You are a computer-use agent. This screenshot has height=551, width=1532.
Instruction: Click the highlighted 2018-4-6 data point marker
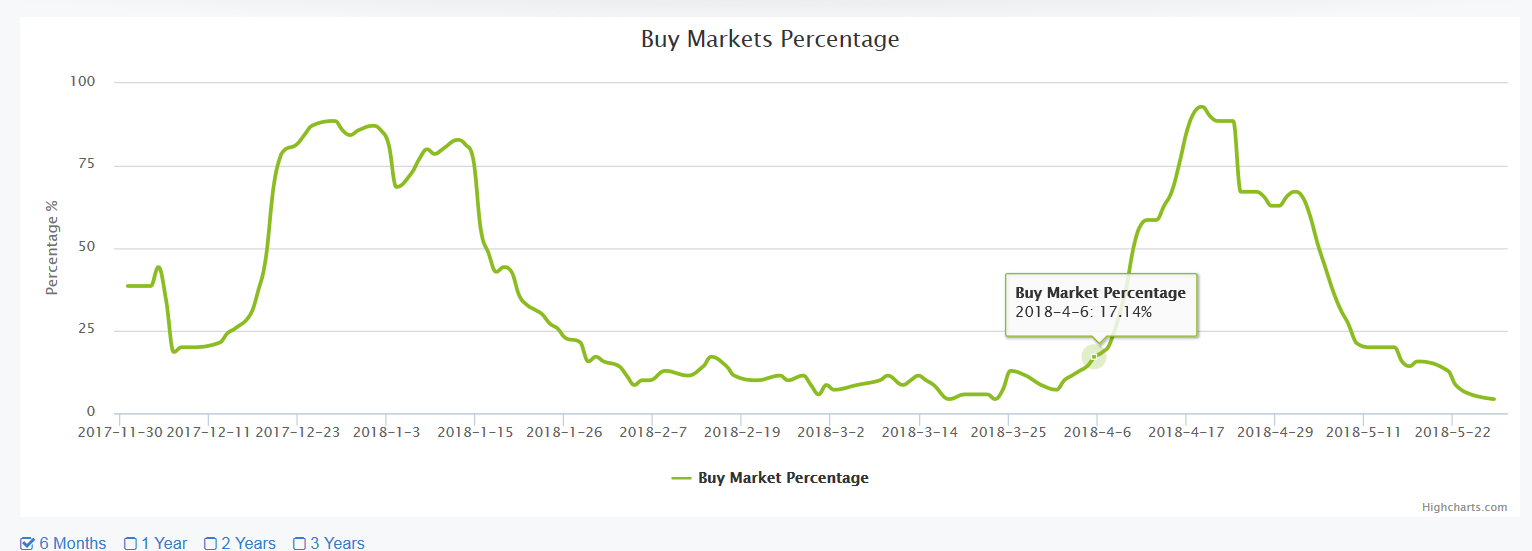pyautogui.click(x=1094, y=356)
